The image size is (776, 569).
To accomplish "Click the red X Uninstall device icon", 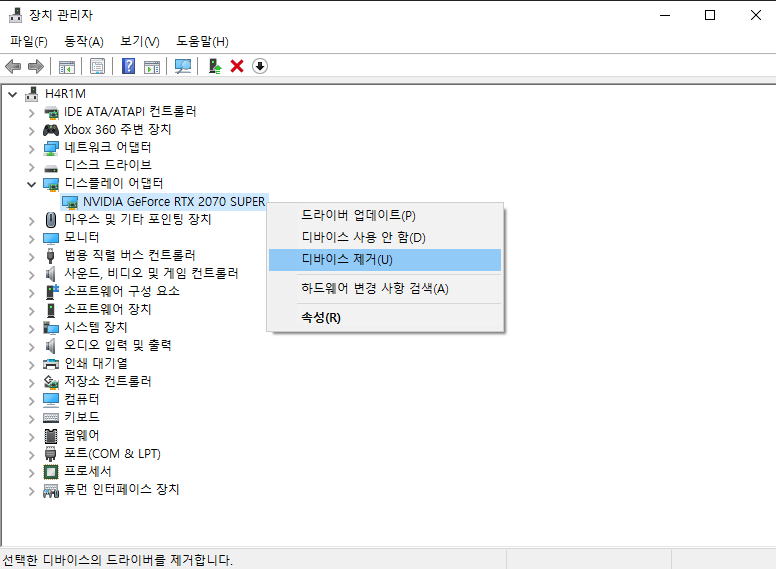I will pyautogui.click(x=237, y=66).
